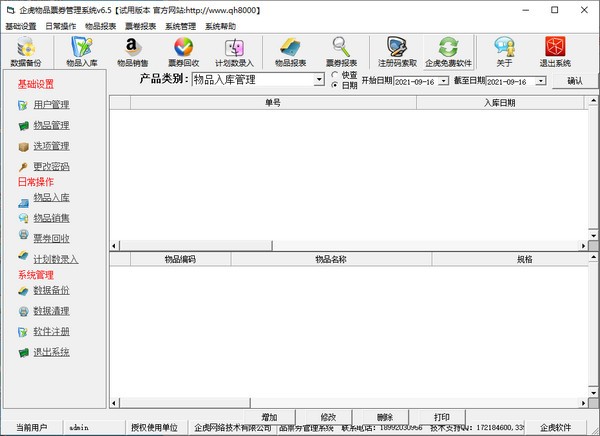Screen dimensions: 600x436
Task: Open the 截至日期 date picker arrow
Action: point(540,81)
